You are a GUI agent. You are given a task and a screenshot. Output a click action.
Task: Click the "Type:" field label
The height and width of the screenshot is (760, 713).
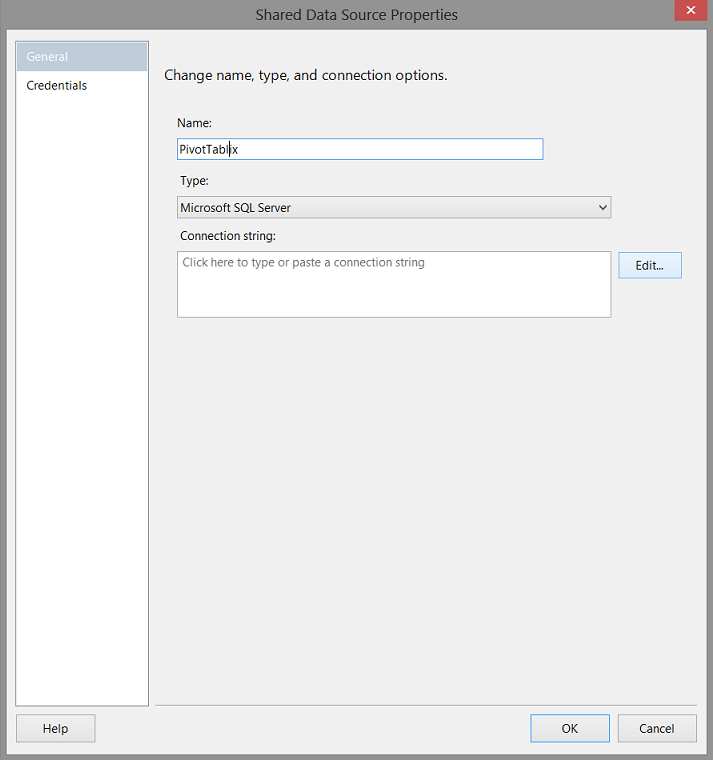pos(194,181)
